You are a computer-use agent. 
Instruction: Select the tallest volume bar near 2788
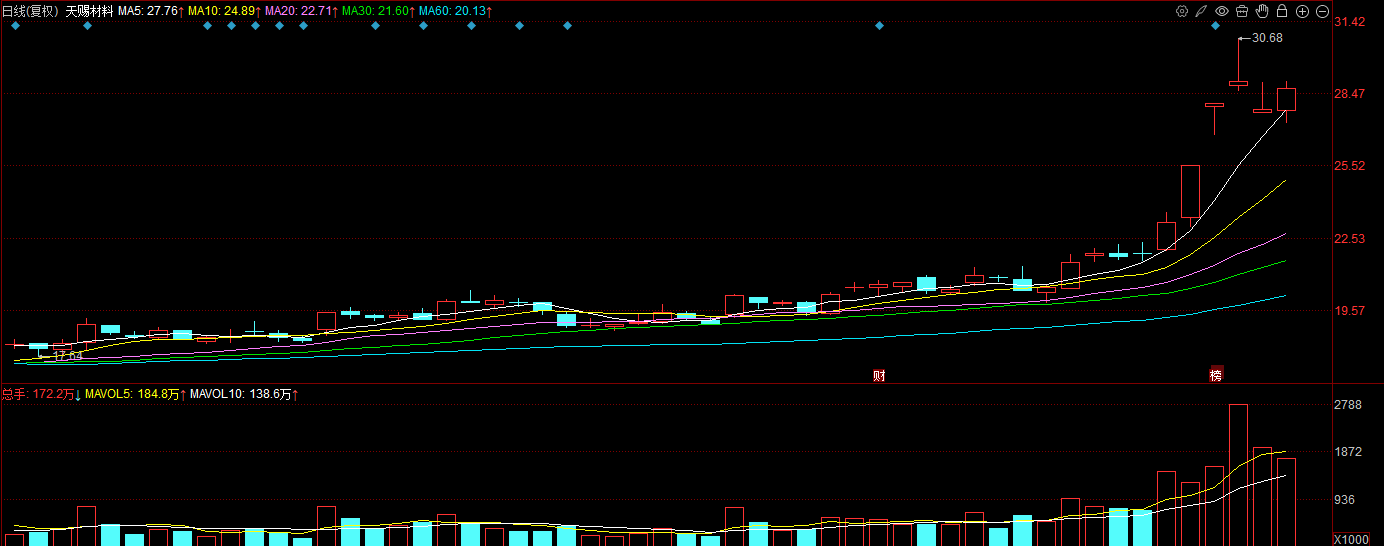(x=1238, y=475)
